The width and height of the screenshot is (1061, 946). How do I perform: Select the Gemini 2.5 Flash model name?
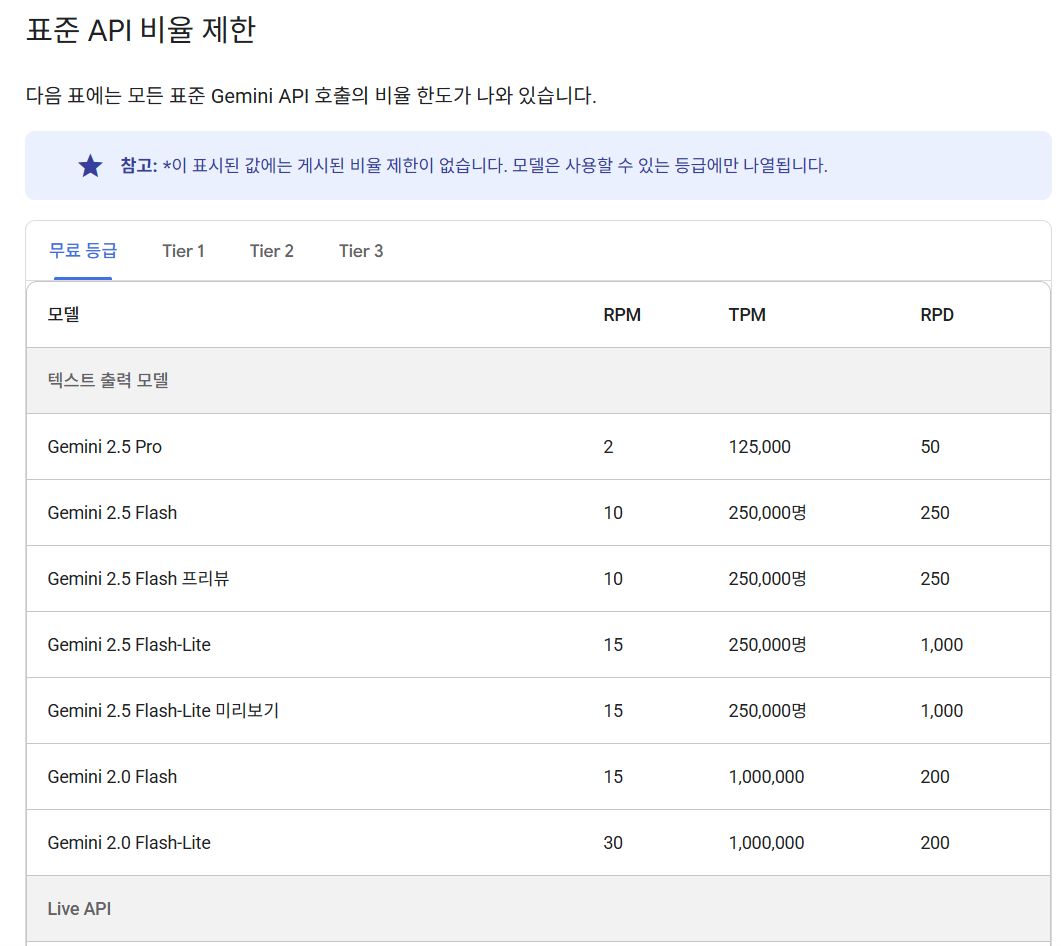(x=112, y=513)
